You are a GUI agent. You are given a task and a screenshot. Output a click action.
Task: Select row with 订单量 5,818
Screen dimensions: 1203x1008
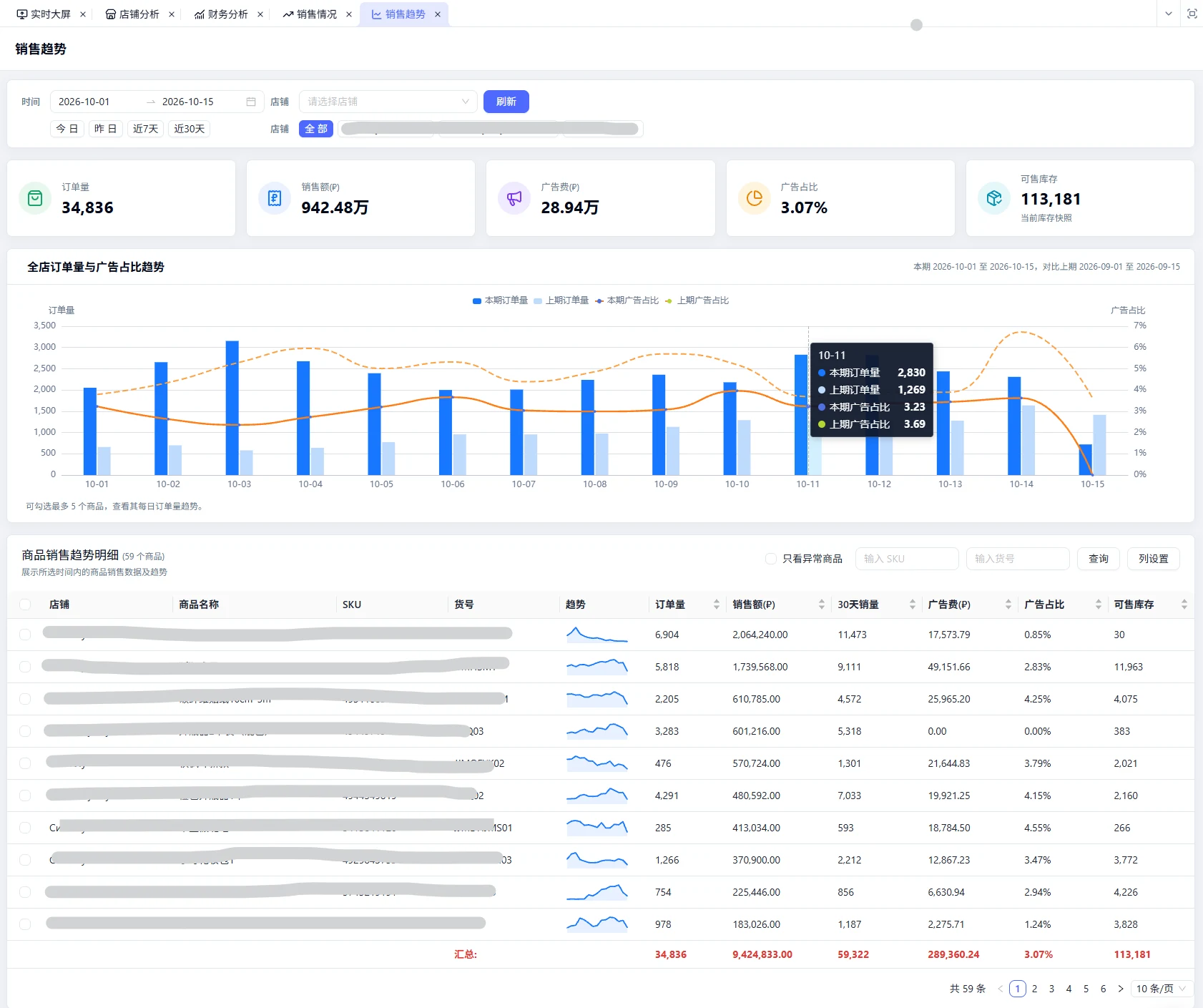pos(25,667)
